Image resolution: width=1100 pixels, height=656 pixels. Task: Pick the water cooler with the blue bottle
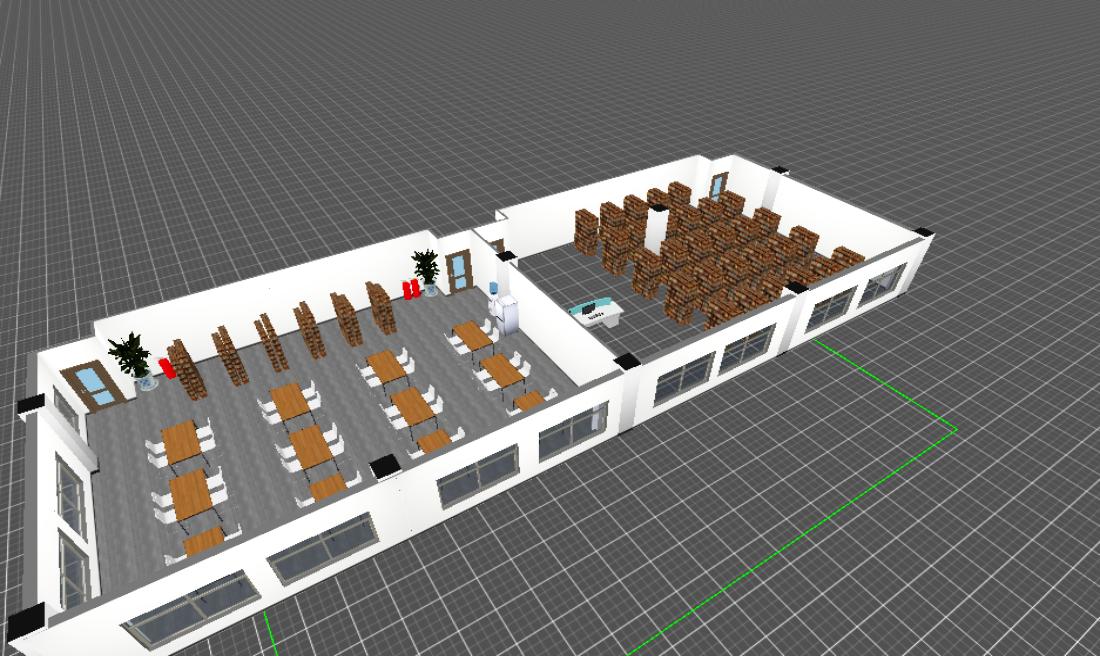(495, 302)
